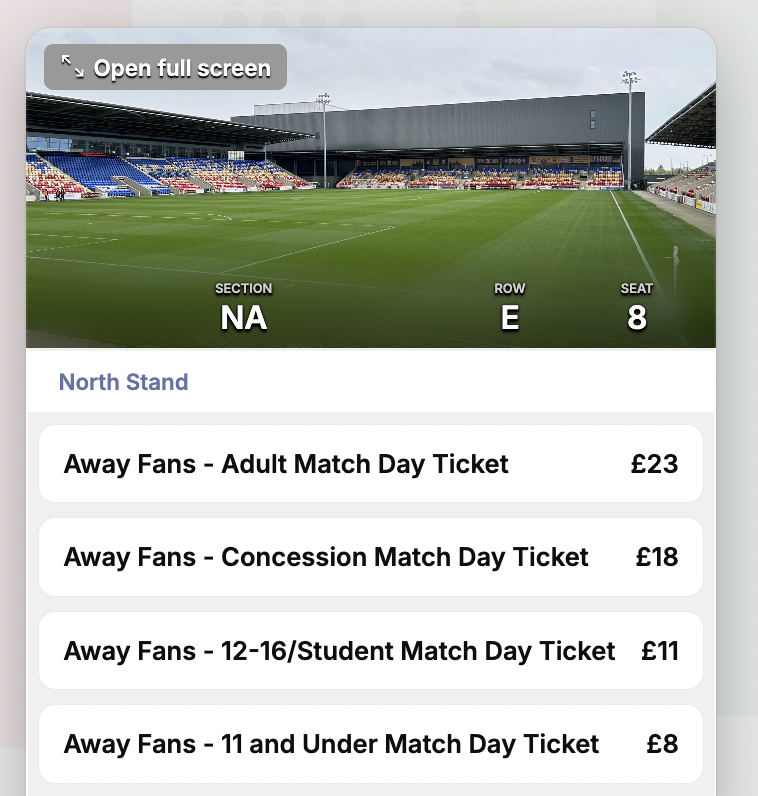Click the section value NA
The height and width of the screenshot is (796, 758).
(x=244, y=318)
